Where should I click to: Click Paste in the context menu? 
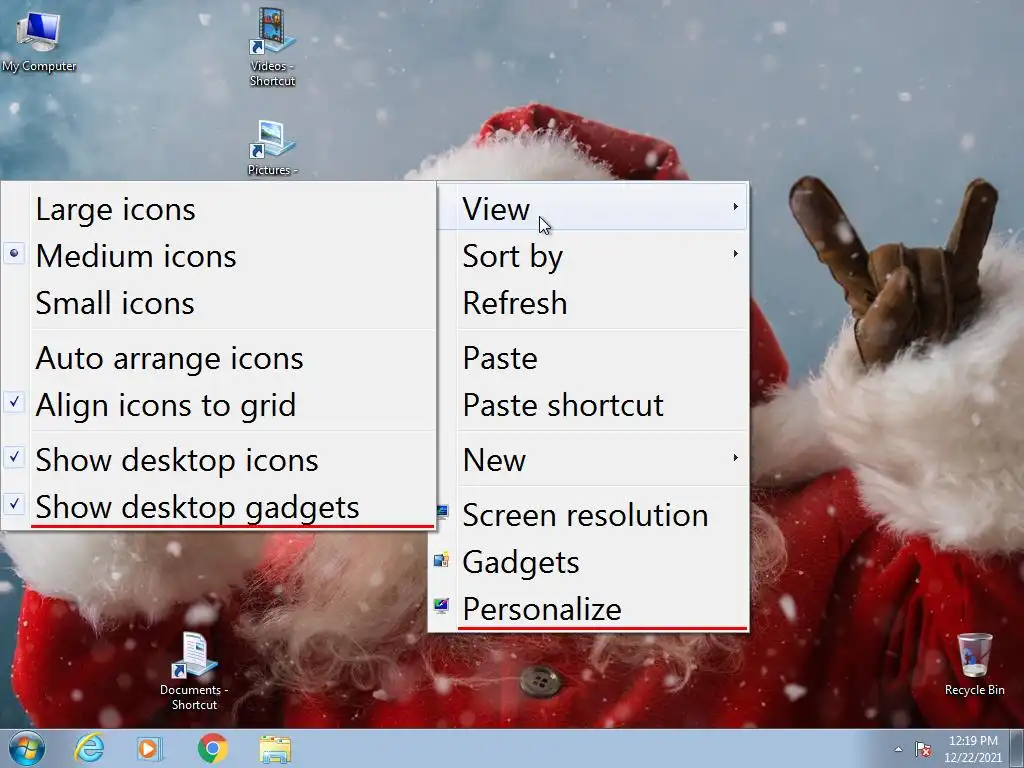590,358
